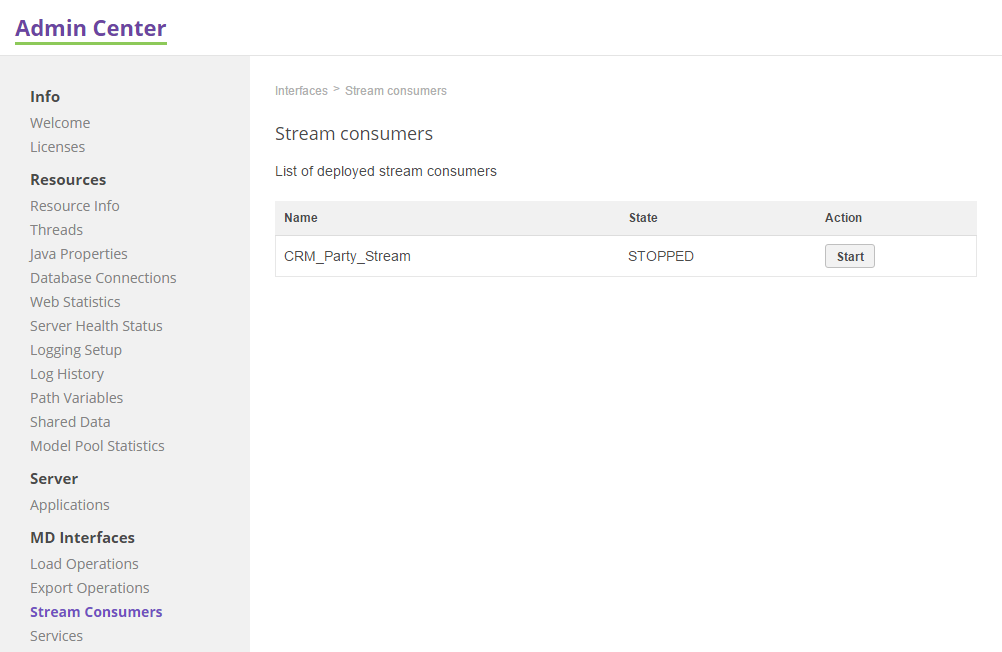Screen dimensions: 1002x652
Task: Open Database Connections
Action: tap(103, 277)
